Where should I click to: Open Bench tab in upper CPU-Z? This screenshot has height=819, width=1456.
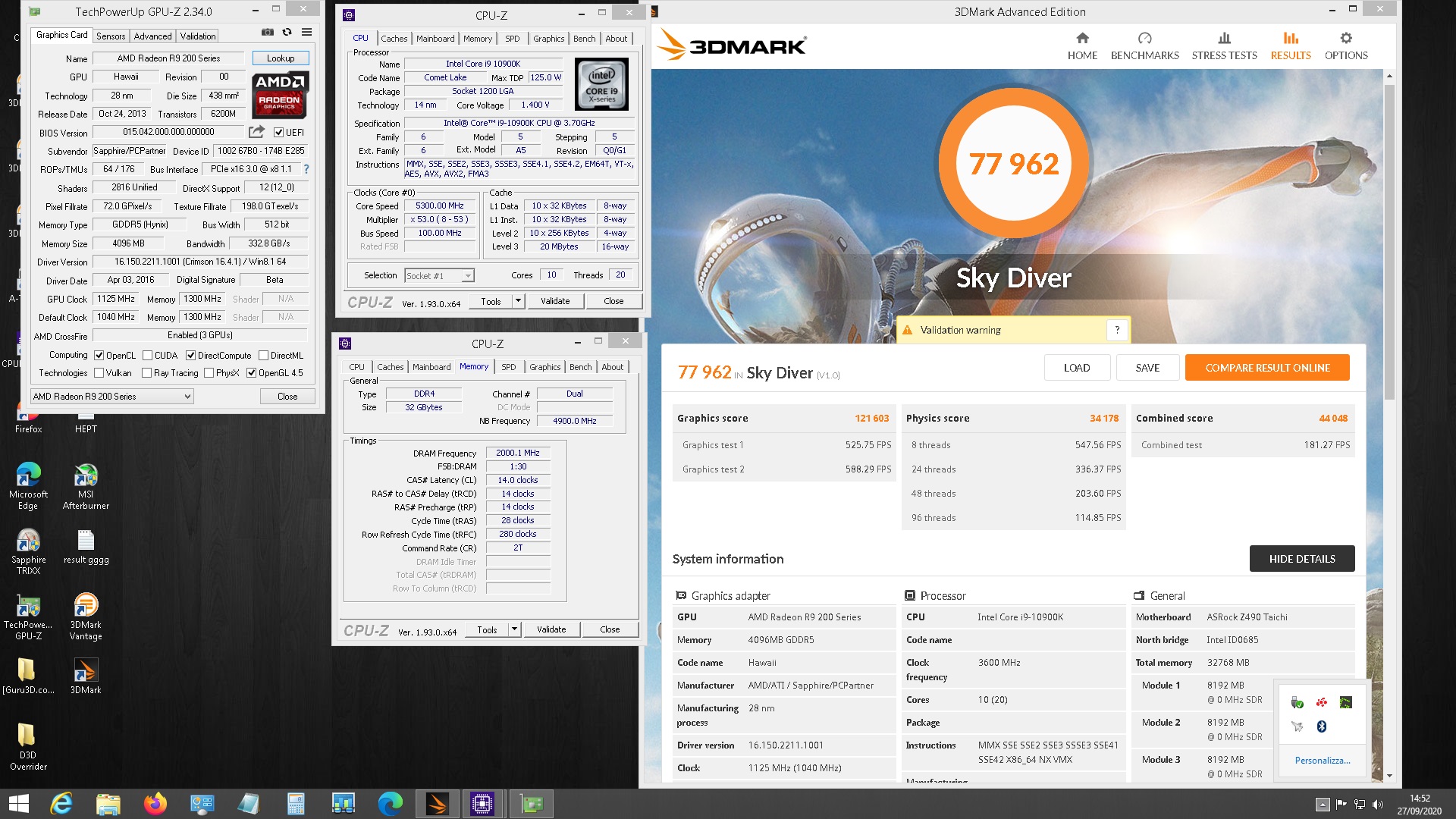(584, 39)
